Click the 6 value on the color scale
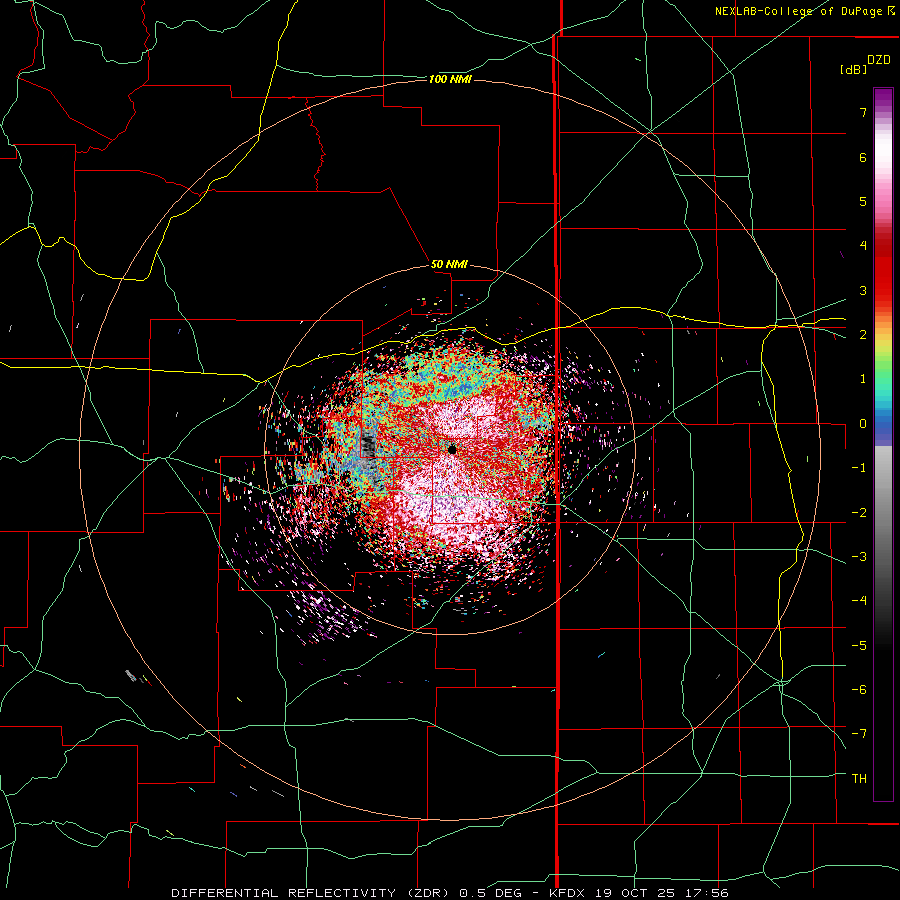The width and height of the screenshot is (900, 900). [x=863, y=157]
